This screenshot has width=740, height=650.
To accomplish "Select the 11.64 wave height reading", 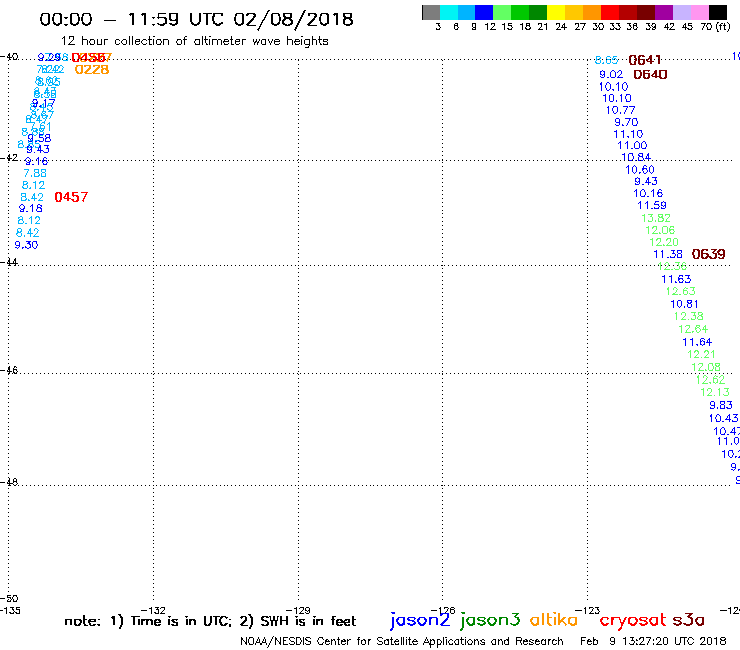I will (697, 342).
